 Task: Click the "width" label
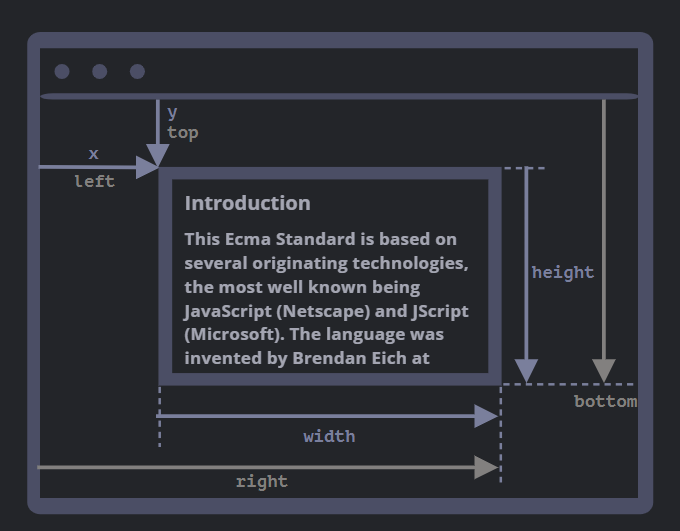(329, 436)
